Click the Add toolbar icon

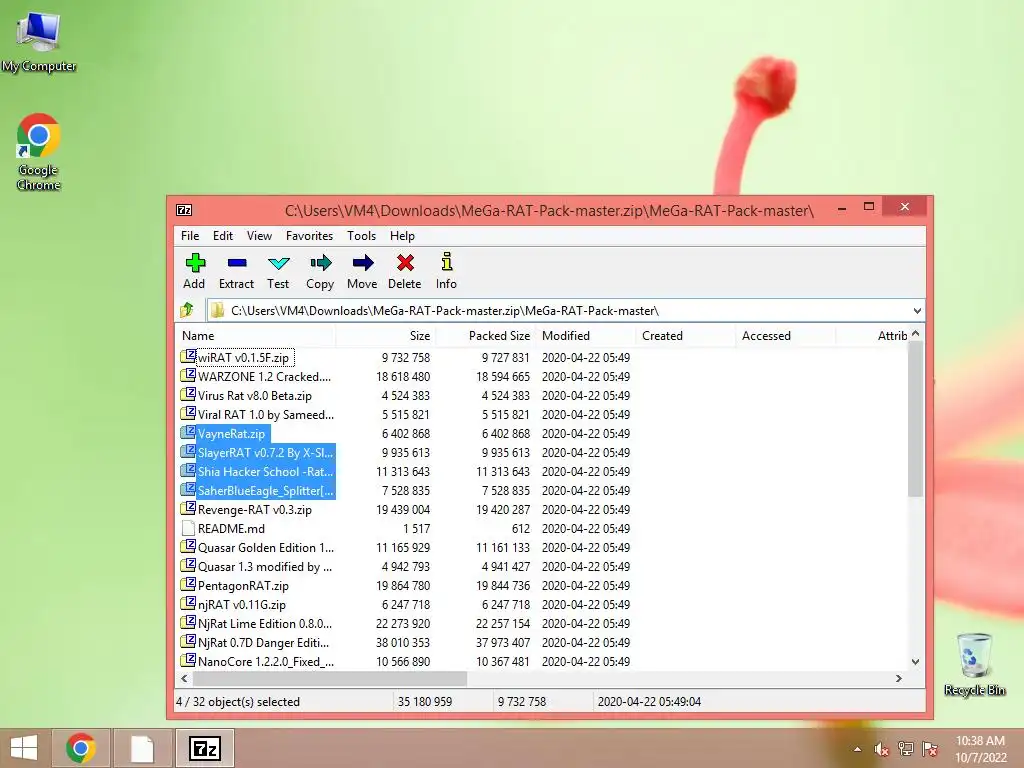195,263
